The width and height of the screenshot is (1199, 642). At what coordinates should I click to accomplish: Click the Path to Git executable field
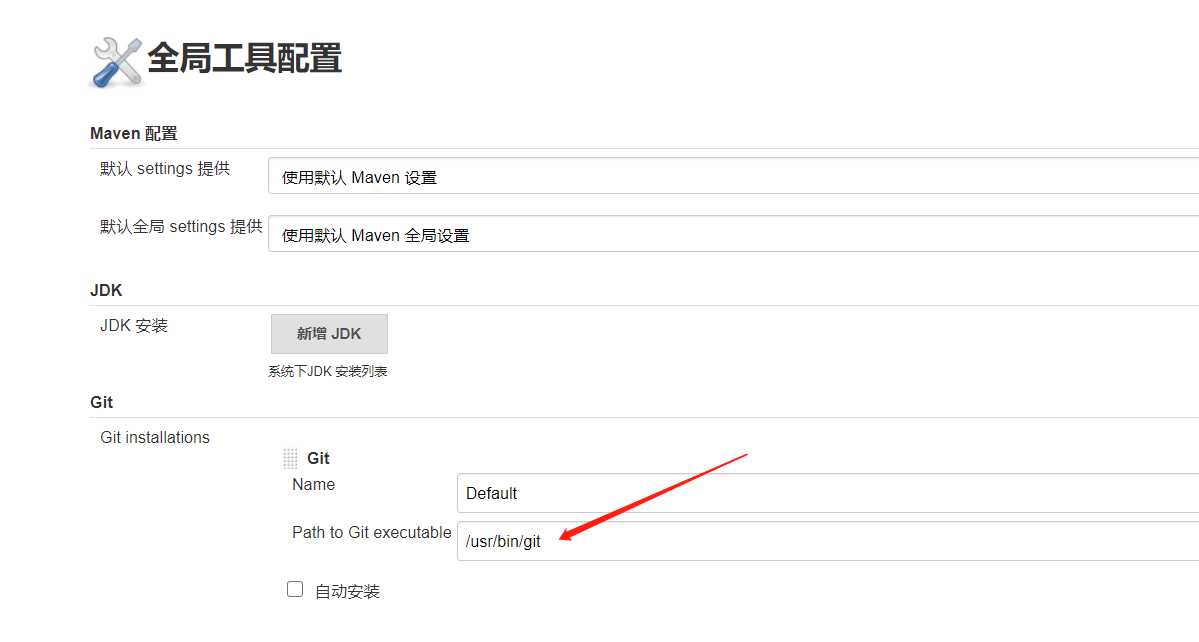[x=828, y=541]
